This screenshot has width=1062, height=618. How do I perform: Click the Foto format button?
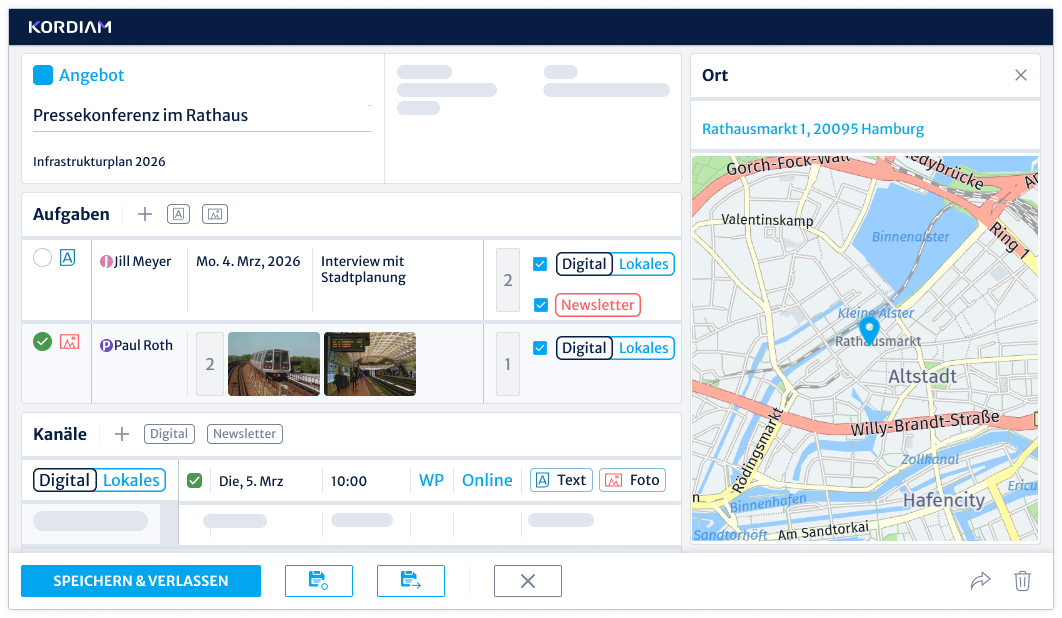(633, 480)
